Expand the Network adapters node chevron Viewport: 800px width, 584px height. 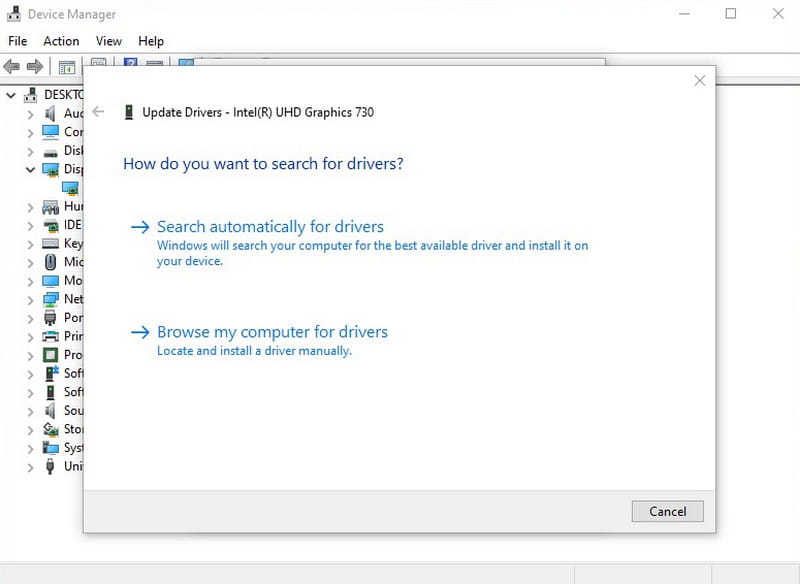[31, 299]
